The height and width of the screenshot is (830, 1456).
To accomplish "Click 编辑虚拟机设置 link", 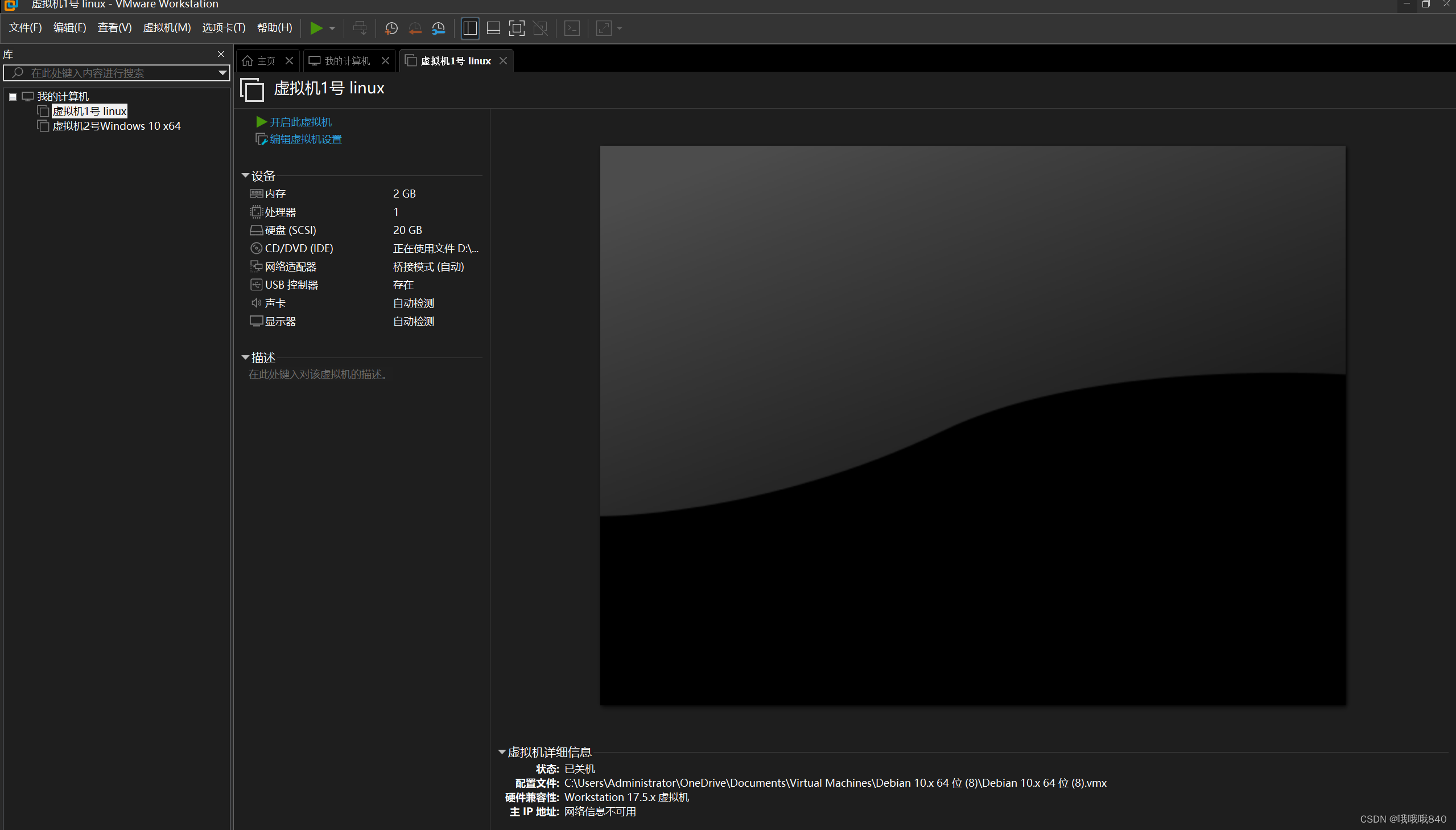I will coord(306,139).
